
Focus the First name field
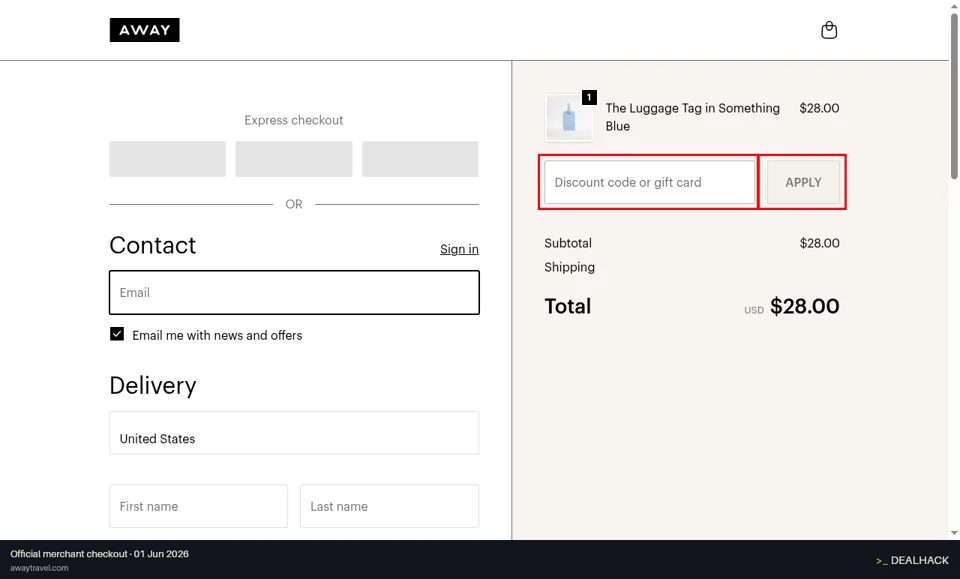tap(198, 506)
